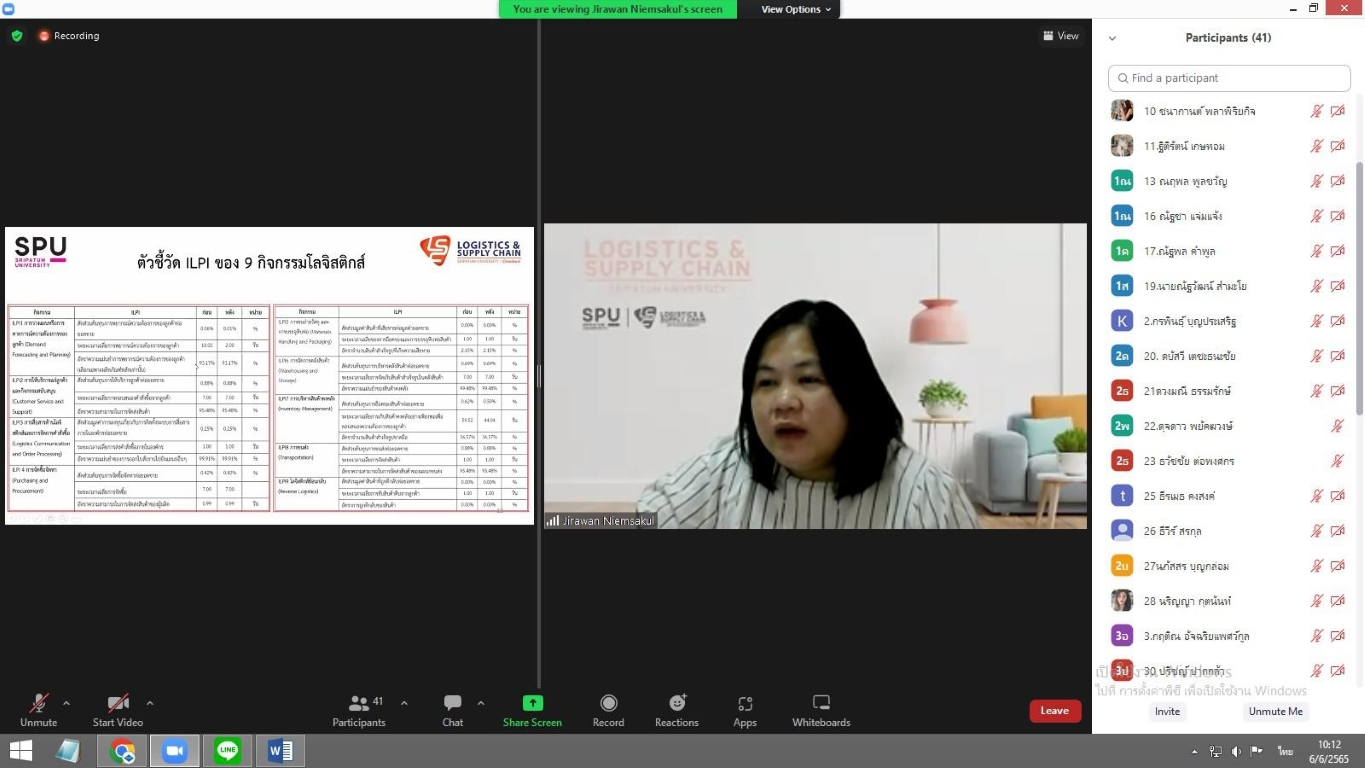Screen dimensions: 1365x768
Task: Click the Leave meeting button
Action: (1055, 711)
